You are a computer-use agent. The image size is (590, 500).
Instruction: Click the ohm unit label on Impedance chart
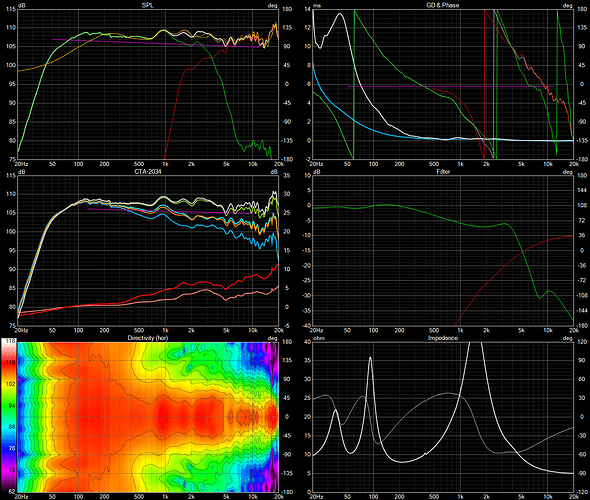click(x=319, y=338)
